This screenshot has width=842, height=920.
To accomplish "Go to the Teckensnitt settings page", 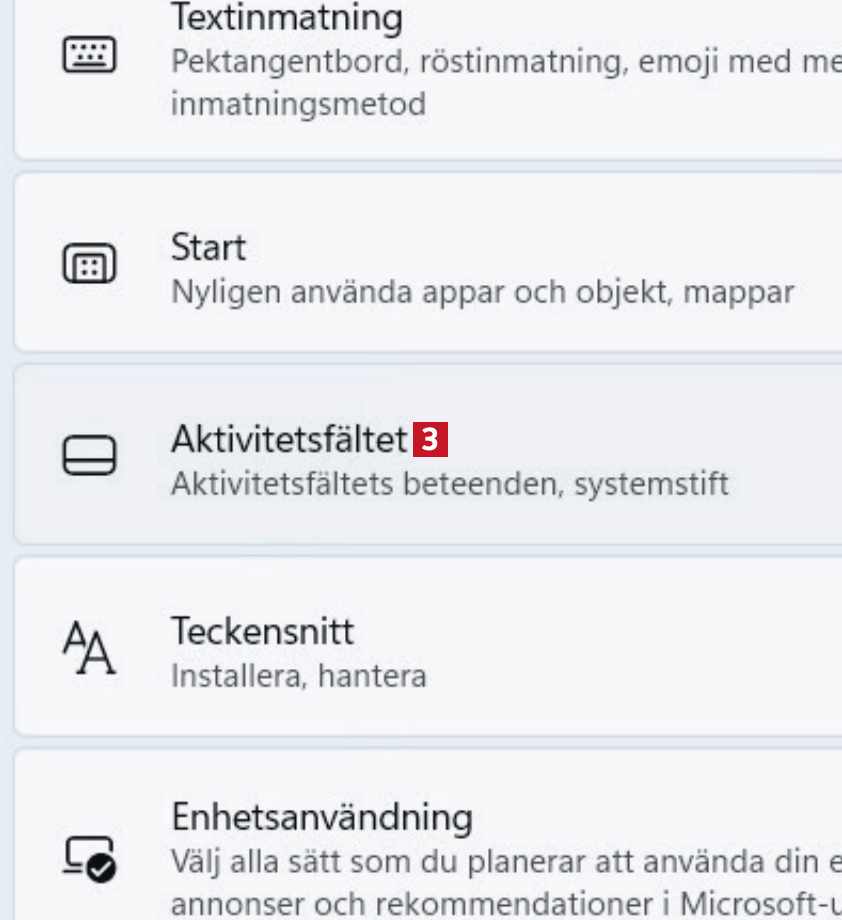I will [x=262, y=631].
